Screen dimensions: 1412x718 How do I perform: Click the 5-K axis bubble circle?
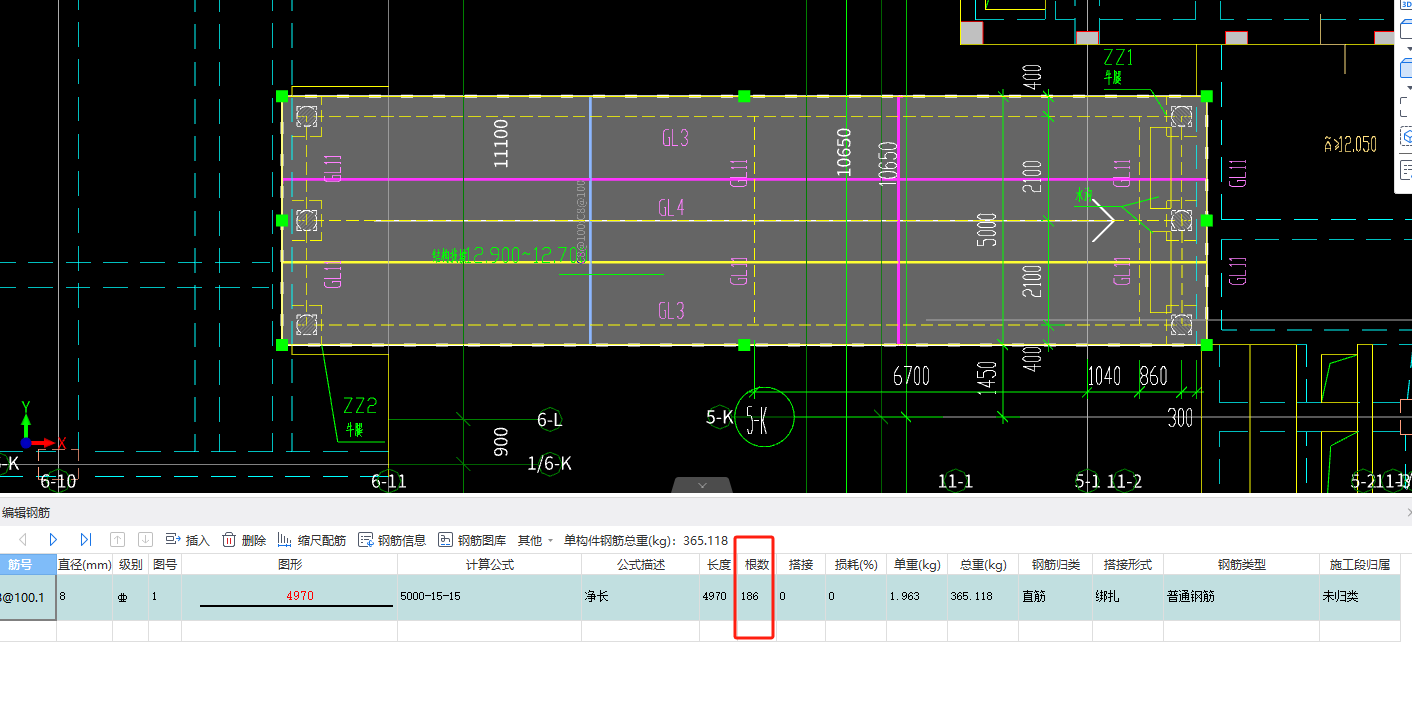[x=764, y=417]
